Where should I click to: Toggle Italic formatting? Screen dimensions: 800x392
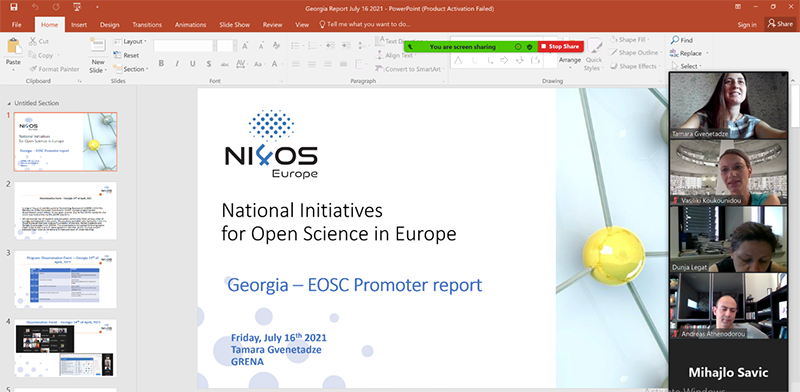[177, 64]
